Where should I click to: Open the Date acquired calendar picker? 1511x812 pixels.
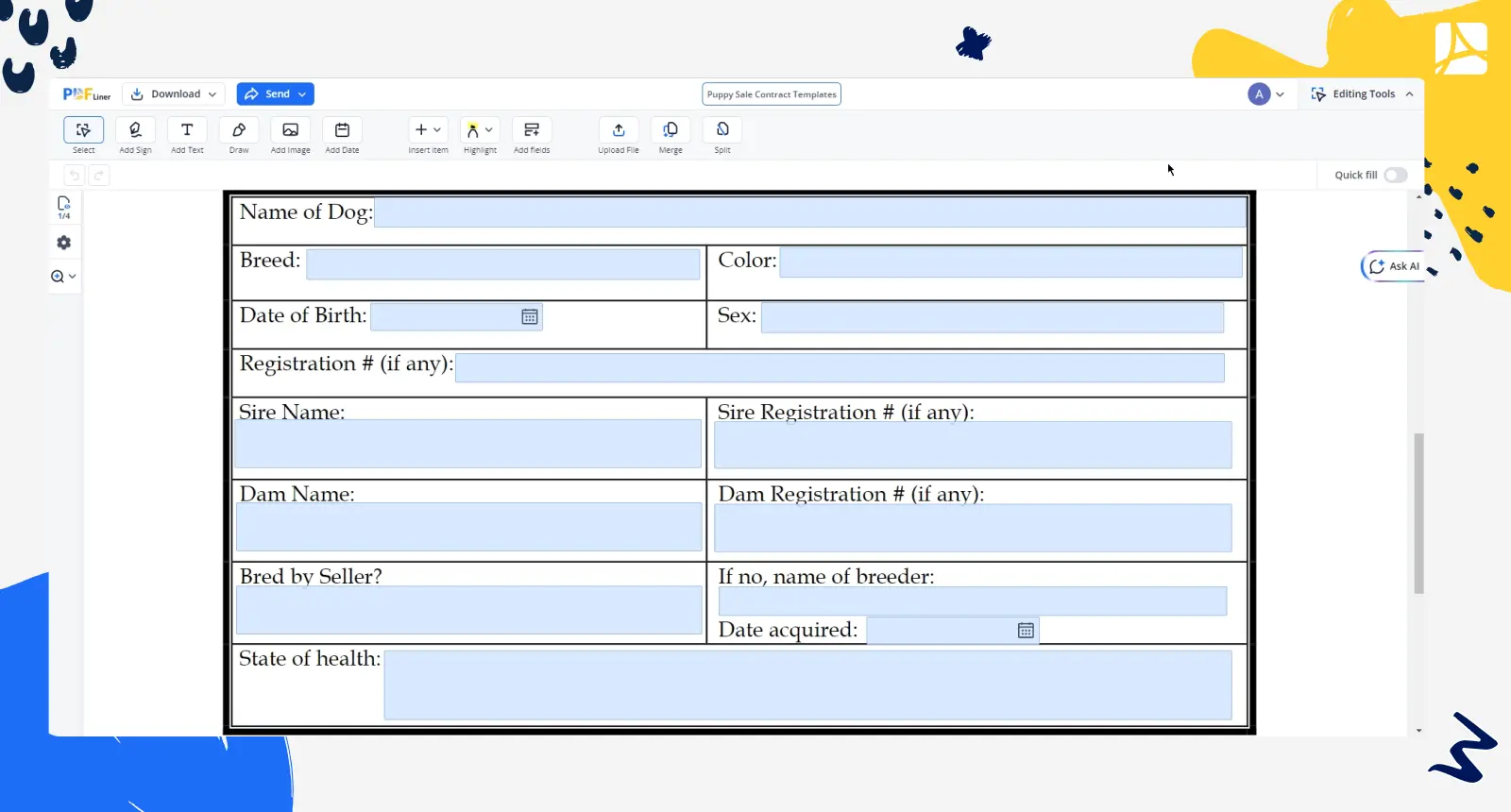(1026, 631)
